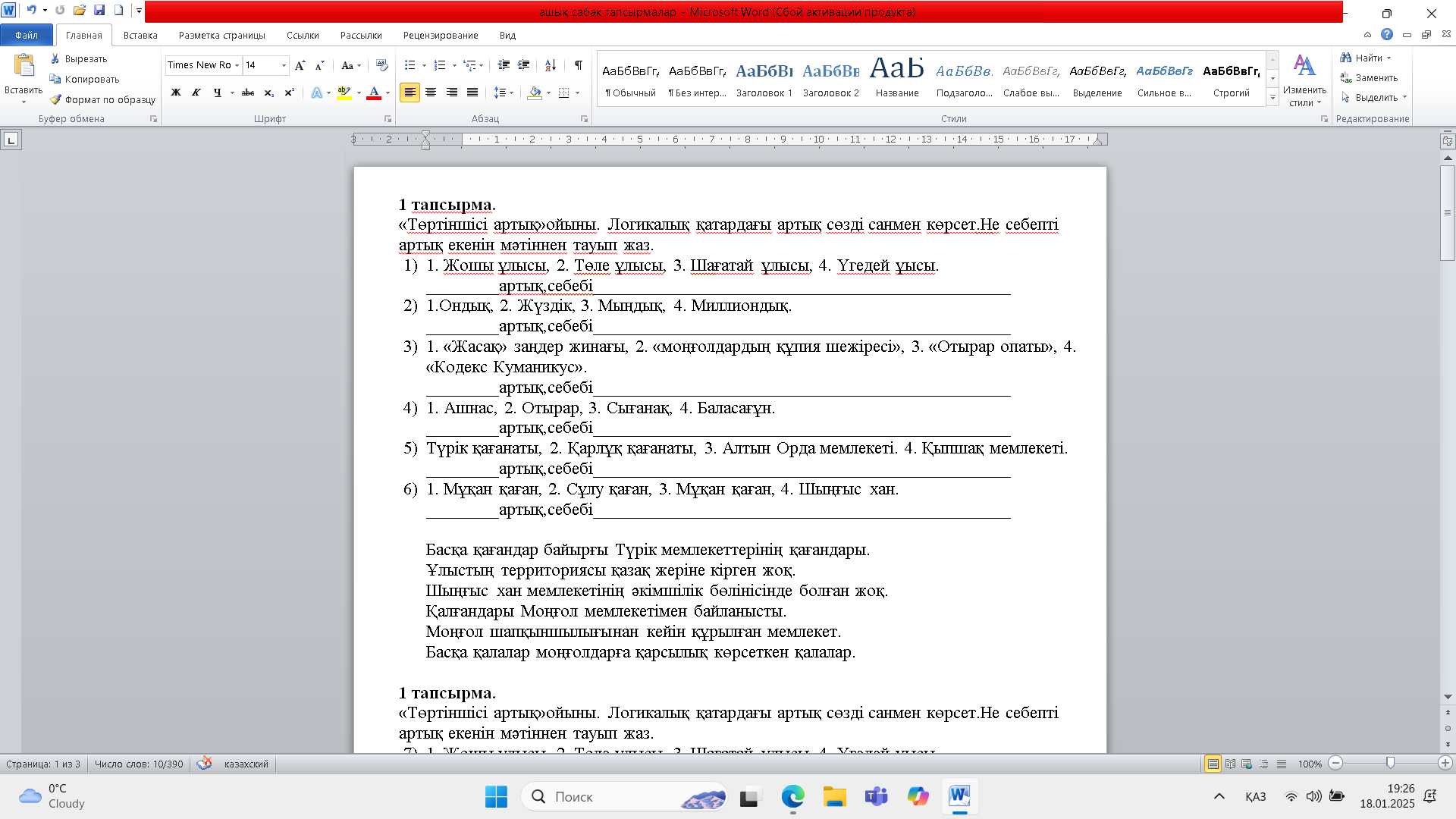Click the Cut scissors icon
This screenshot has width=1456, height=819.
point(55,58)
